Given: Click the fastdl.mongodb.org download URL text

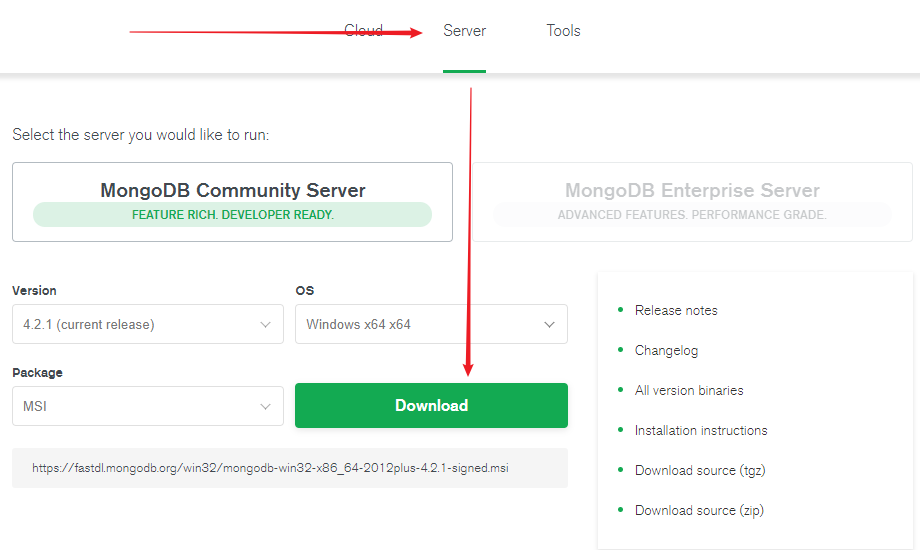Looking at the screenshot, I should coord(270,468).
